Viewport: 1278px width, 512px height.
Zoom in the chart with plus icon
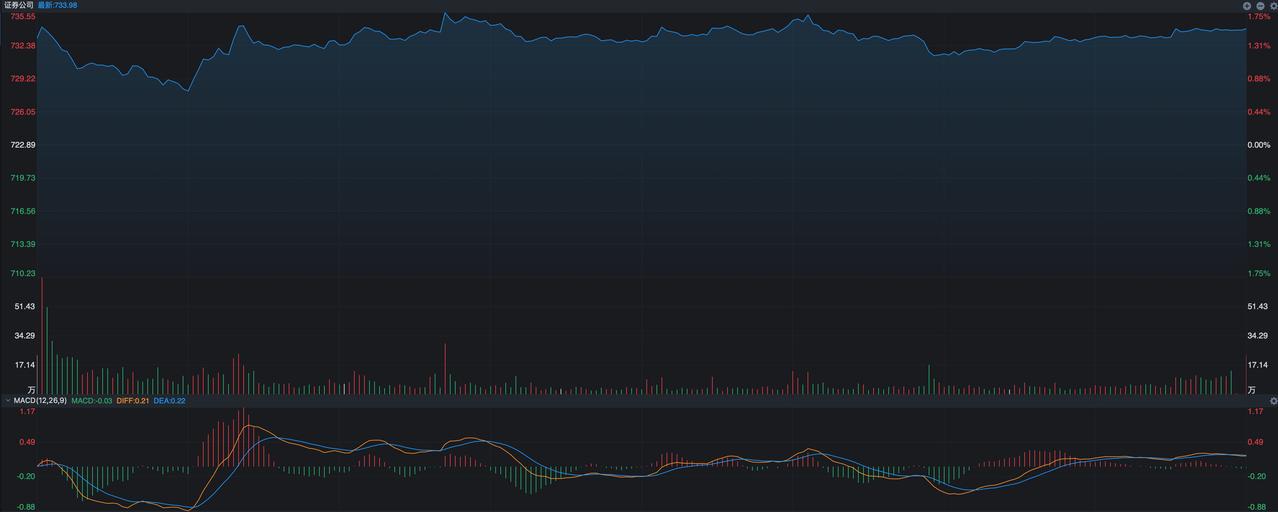click(x=1247, y=5)
